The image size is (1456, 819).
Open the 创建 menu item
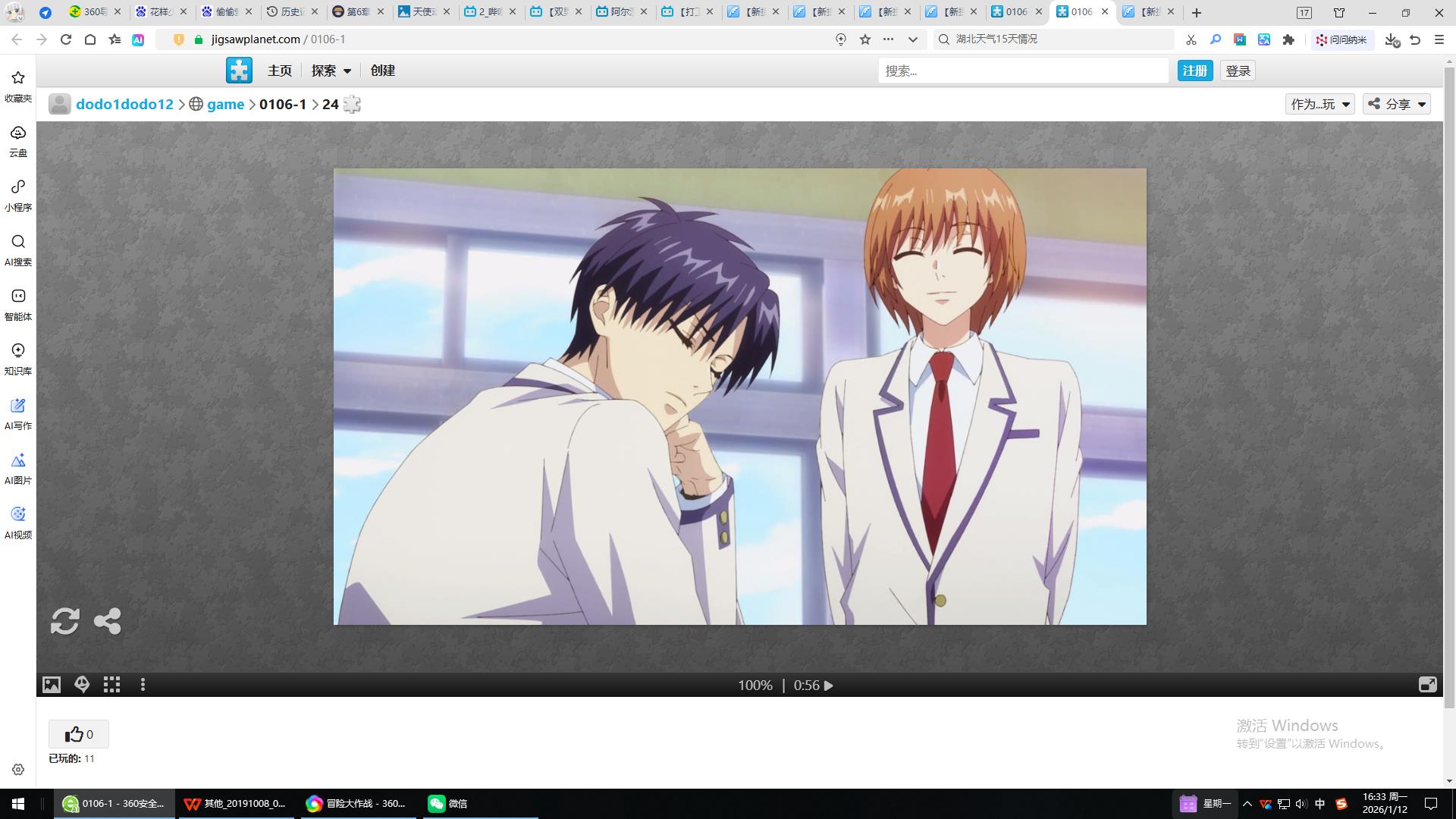coord(382,71)
